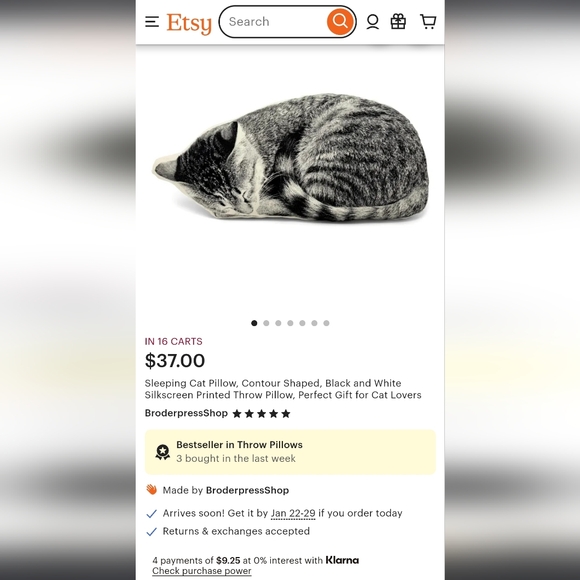This screenshot has width=580, height=580.
Task: Select the fourth image carousel dot
Action: coord(290,323)
